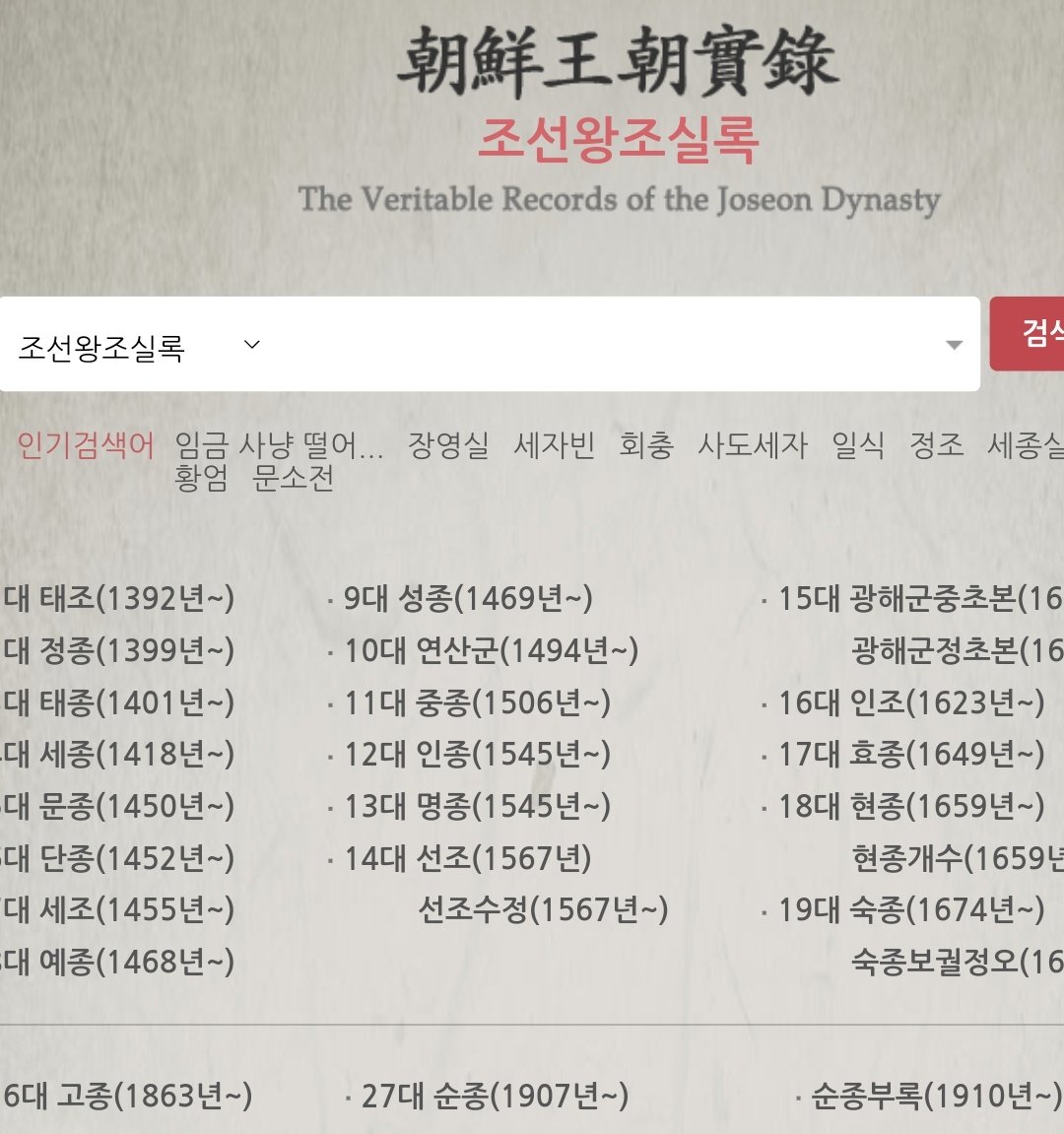Open records of 단종(1452년~)
The height and width of the screenshot is (1134, 1064).
click(x=117, y=858)
